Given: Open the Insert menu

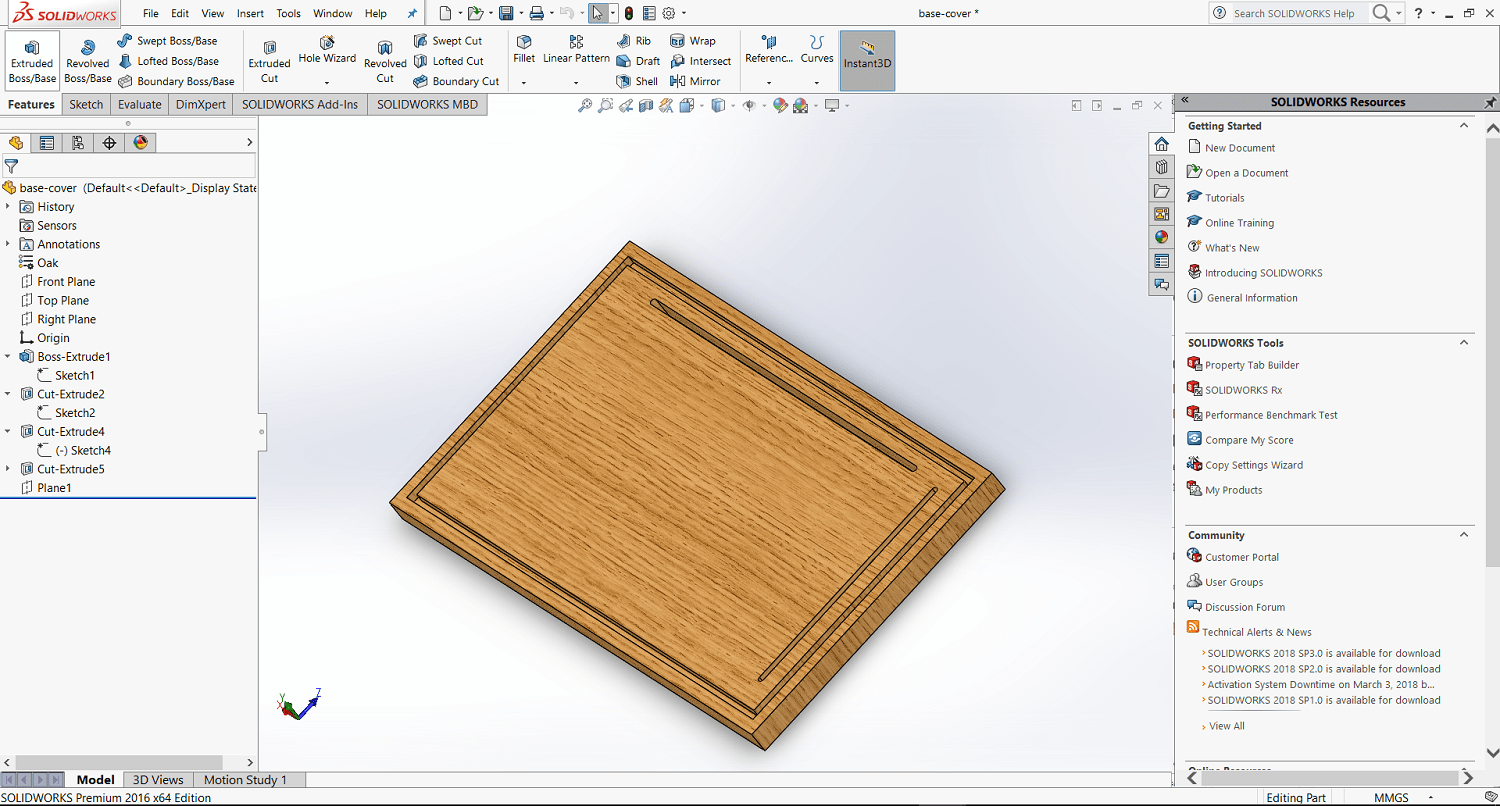Looking at the screenshot, I should 251,14.
